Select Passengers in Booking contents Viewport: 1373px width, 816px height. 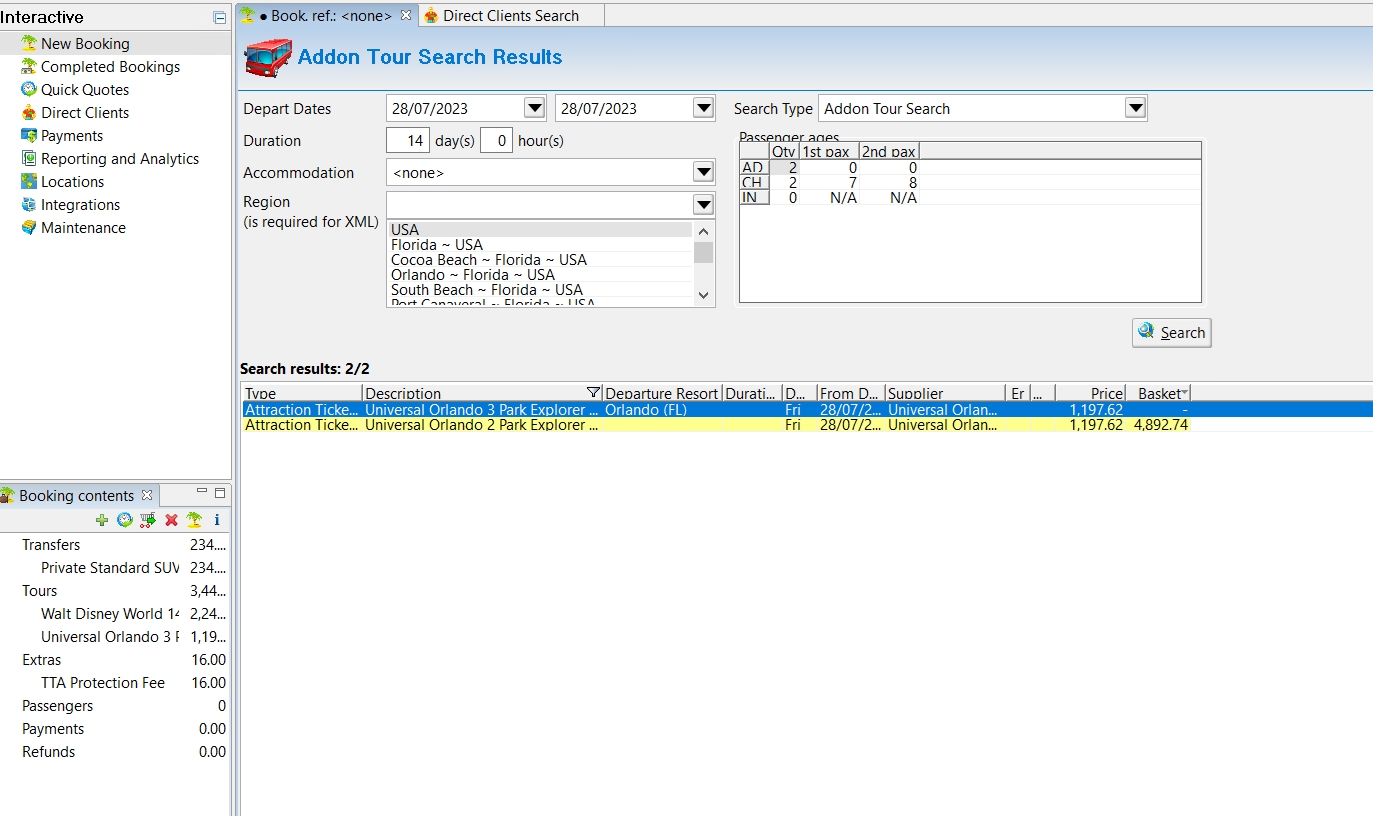tap(58, 706)
